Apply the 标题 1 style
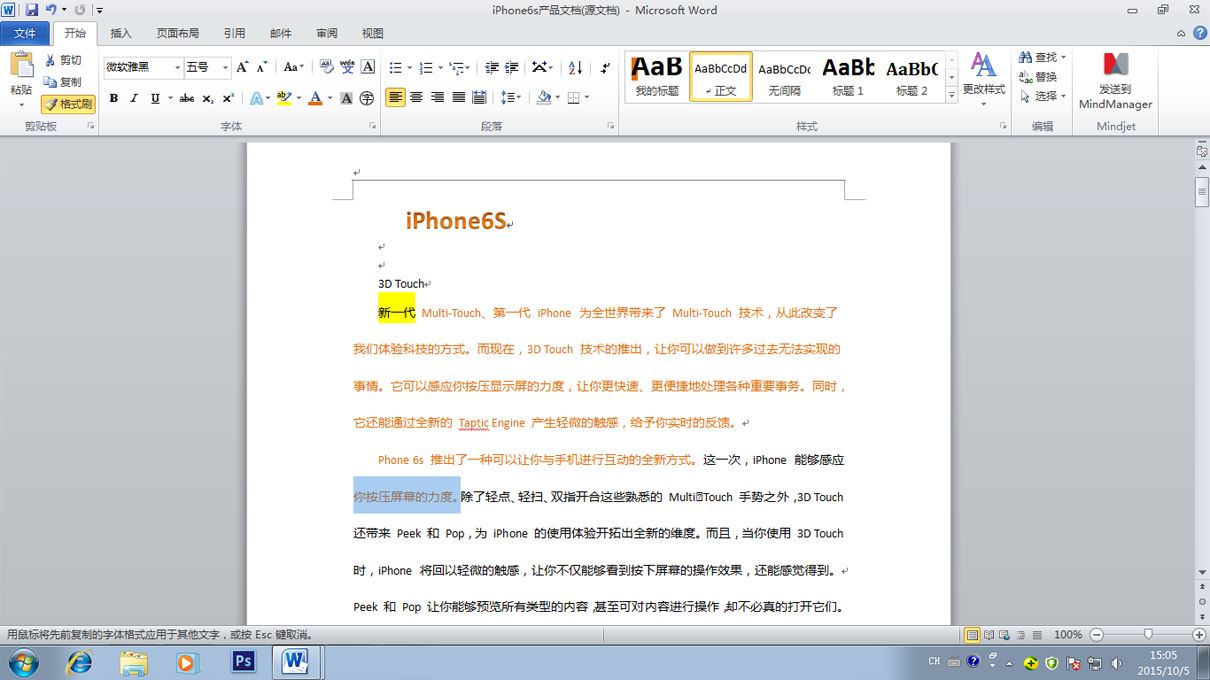 pos(848,76)
